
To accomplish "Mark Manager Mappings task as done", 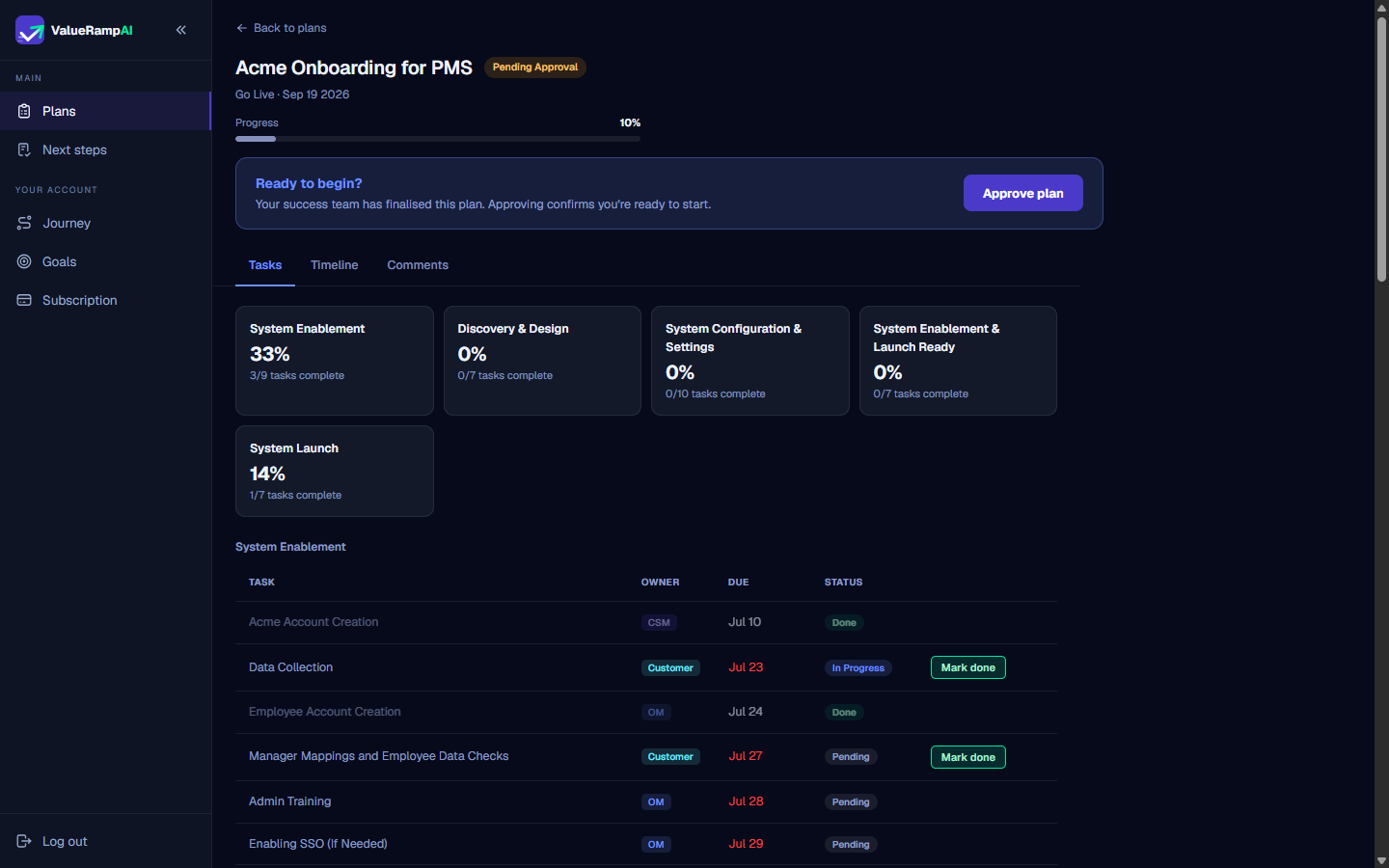I will click(x=967, y=757).
